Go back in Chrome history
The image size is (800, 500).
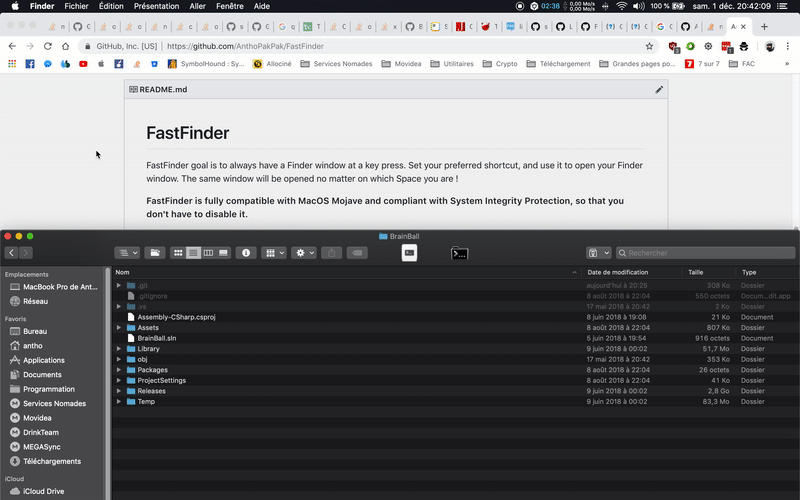(x=12, y=46)
